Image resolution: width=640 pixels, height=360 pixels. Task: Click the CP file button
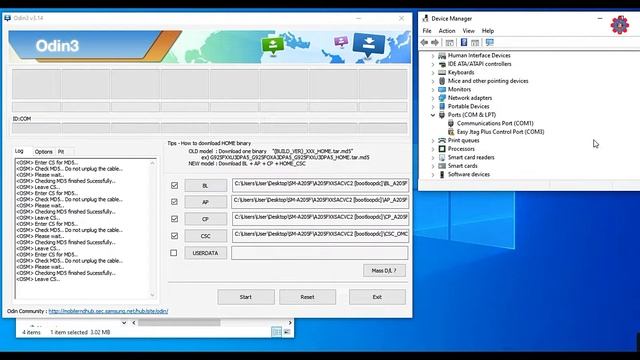pos(205,219)
